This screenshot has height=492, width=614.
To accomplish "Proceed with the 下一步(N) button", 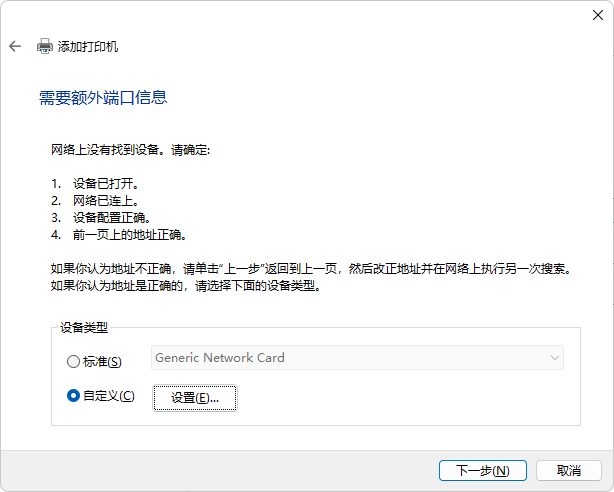I will tap(483, 470).
